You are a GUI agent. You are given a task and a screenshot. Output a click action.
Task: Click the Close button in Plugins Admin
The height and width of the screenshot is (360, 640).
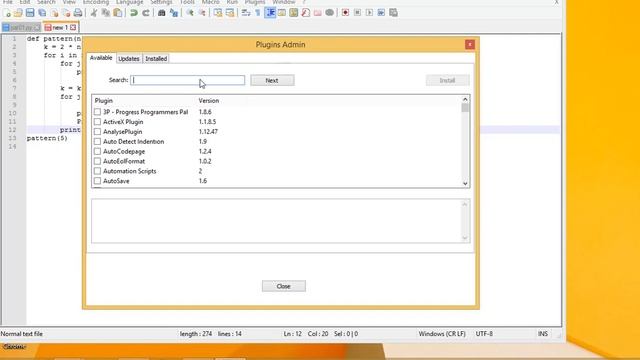pyautogui.click(x=284, y=286)
